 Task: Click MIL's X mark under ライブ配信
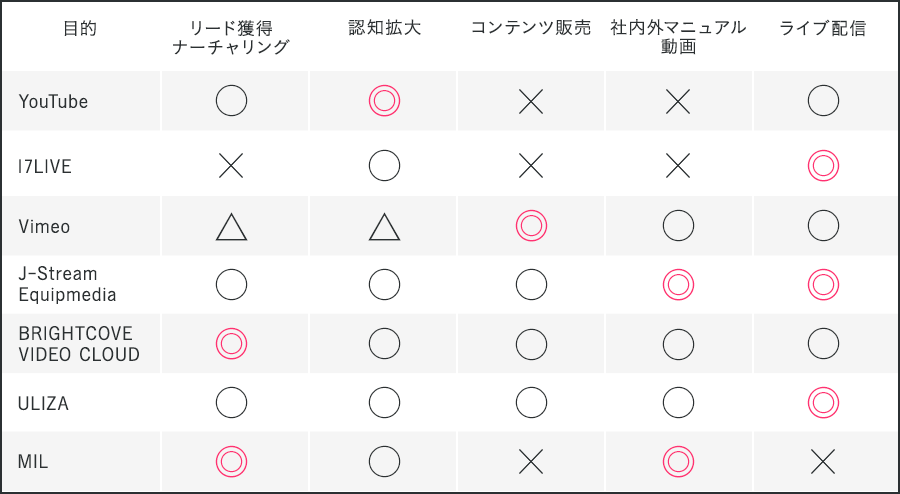point(823,461)
